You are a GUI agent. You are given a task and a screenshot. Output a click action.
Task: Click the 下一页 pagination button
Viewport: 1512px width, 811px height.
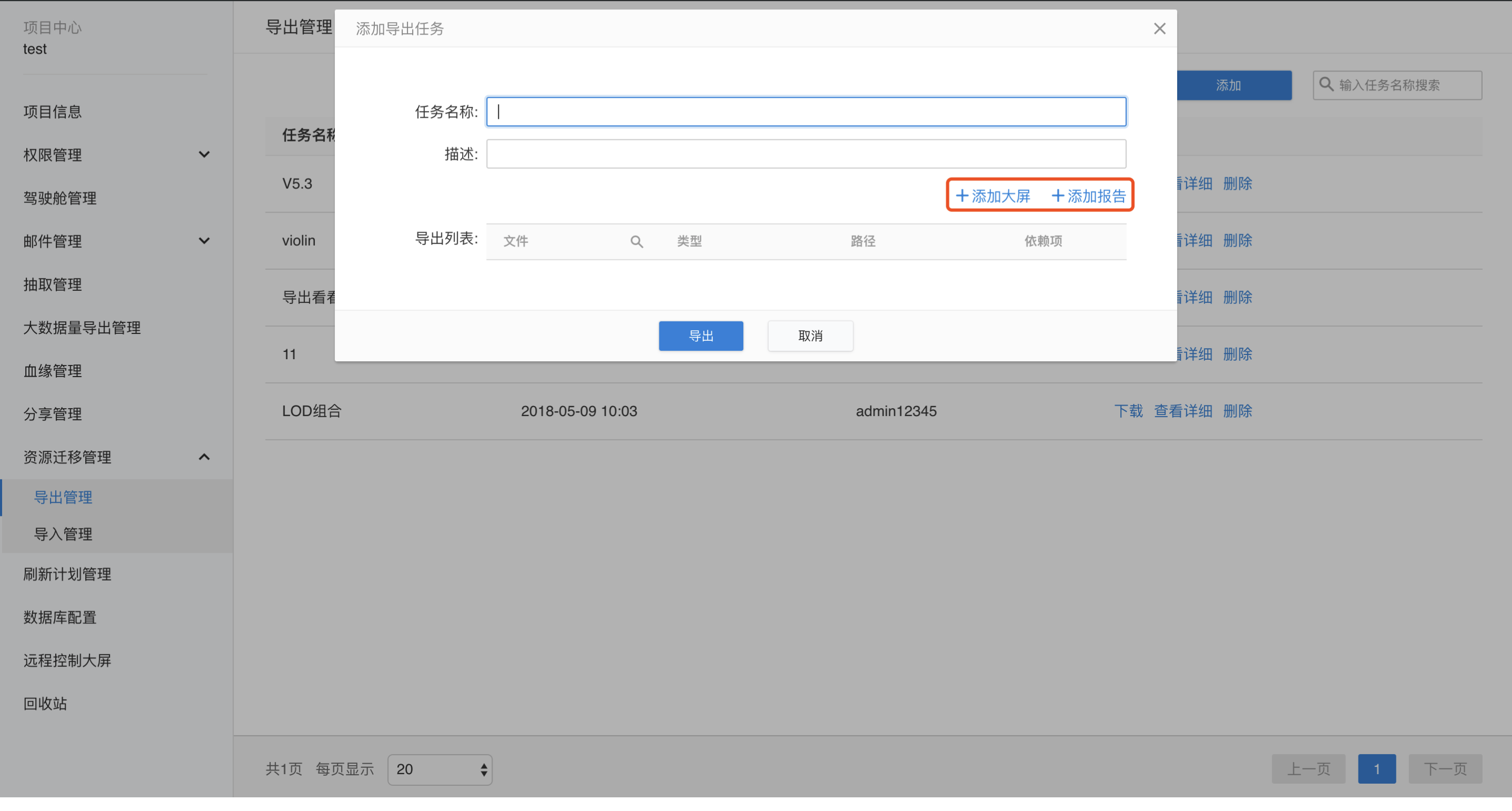tap(1445, 769)
